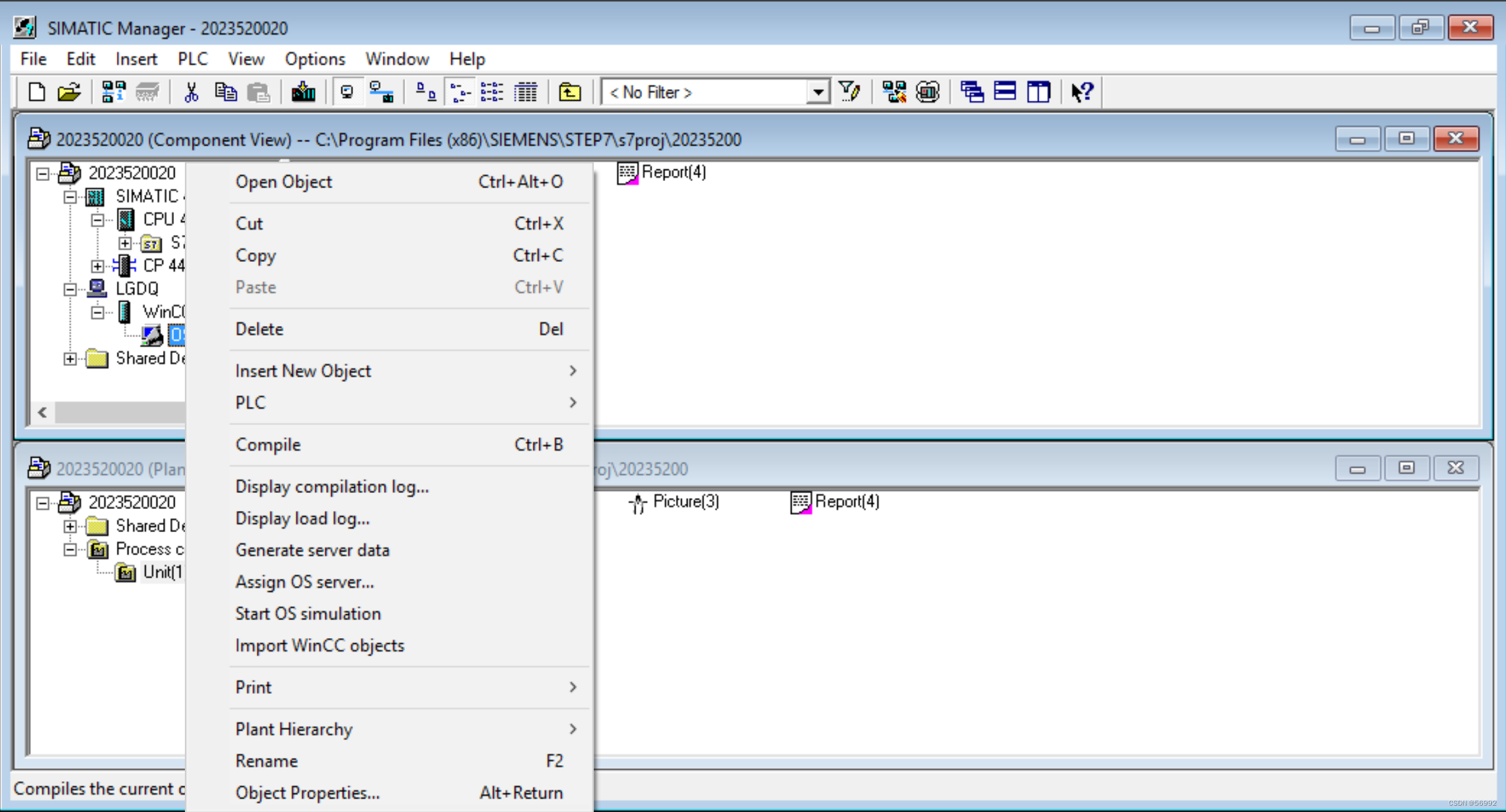1506x812 pixels.
Task: Expand the Insert New Object submenu
Action: [303, 370]
